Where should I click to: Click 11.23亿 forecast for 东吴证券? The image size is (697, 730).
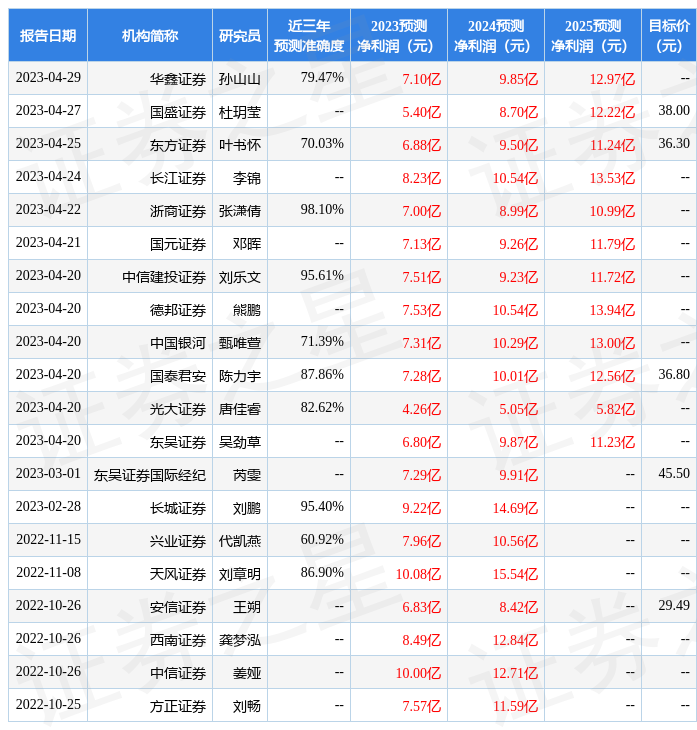(x=612, y=443)
